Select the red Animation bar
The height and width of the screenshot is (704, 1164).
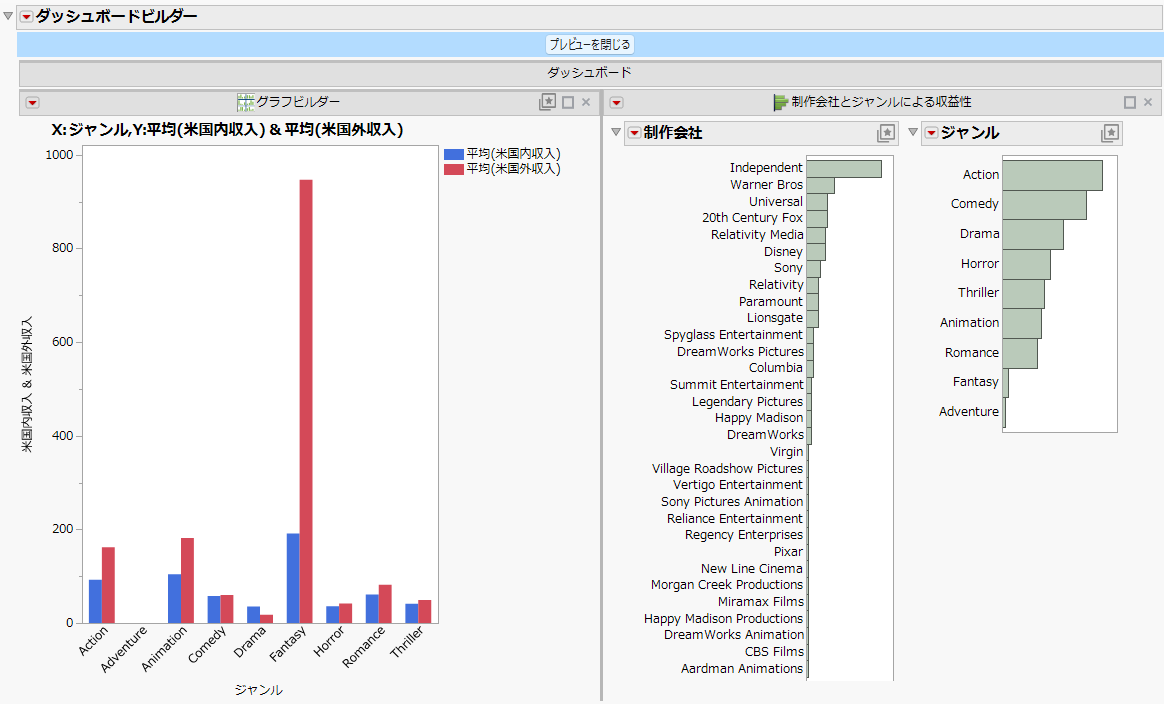coord(187,580)
